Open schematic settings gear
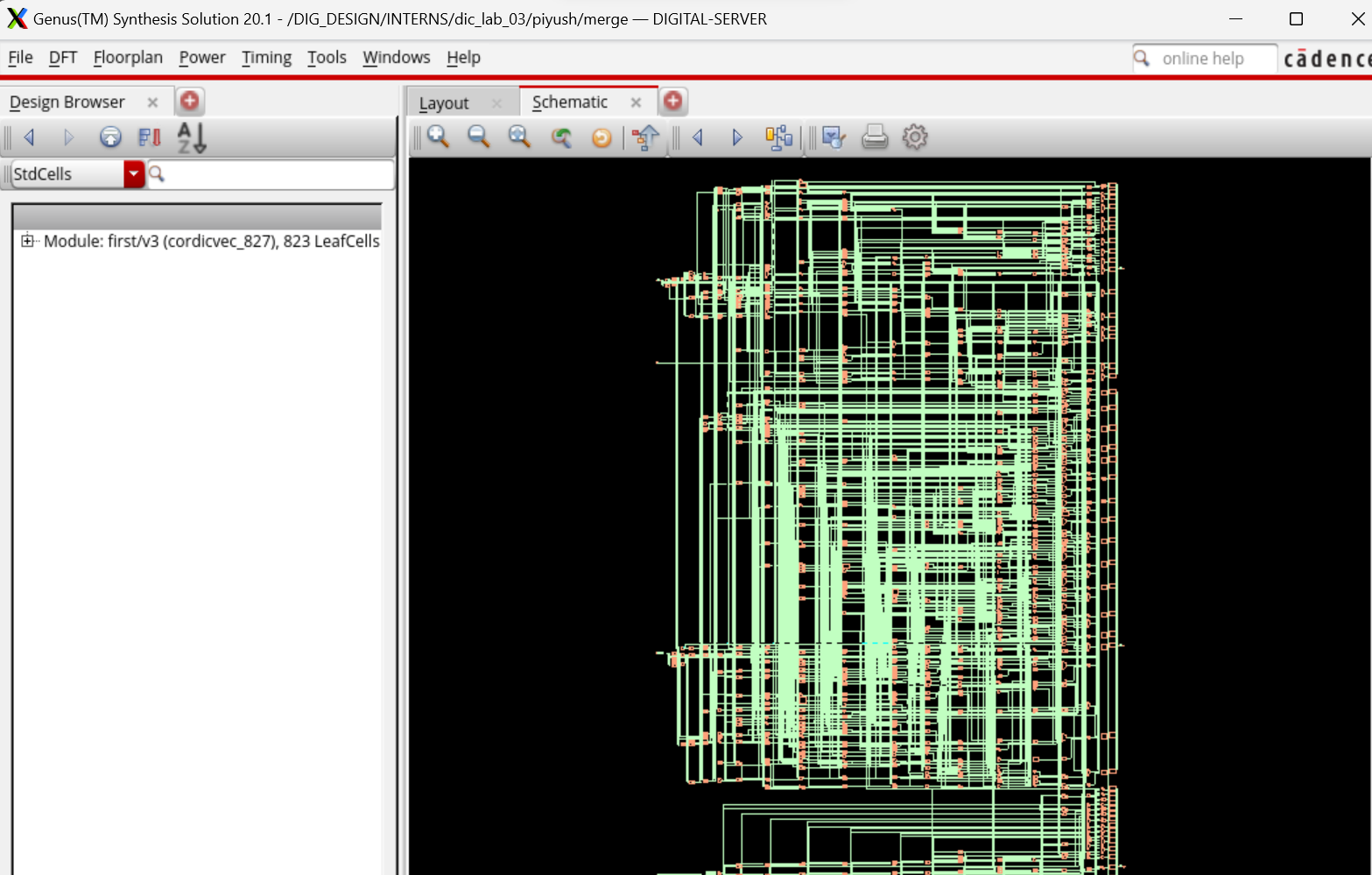Viewport: 1372px width, 875px height. [x=915, y=137]
